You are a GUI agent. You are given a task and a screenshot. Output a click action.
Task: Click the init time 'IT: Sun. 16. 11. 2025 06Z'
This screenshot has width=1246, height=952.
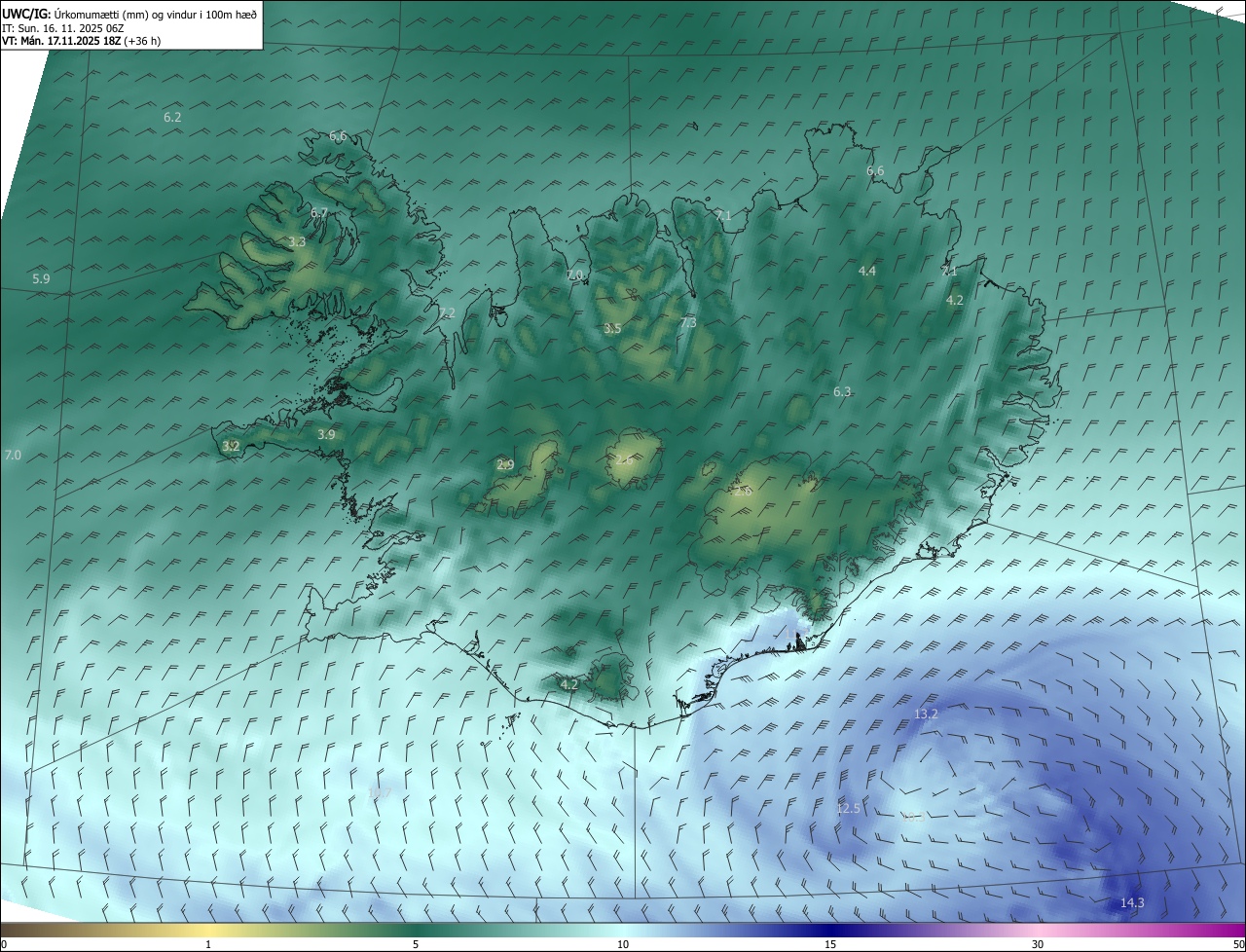tap(64, 28)
